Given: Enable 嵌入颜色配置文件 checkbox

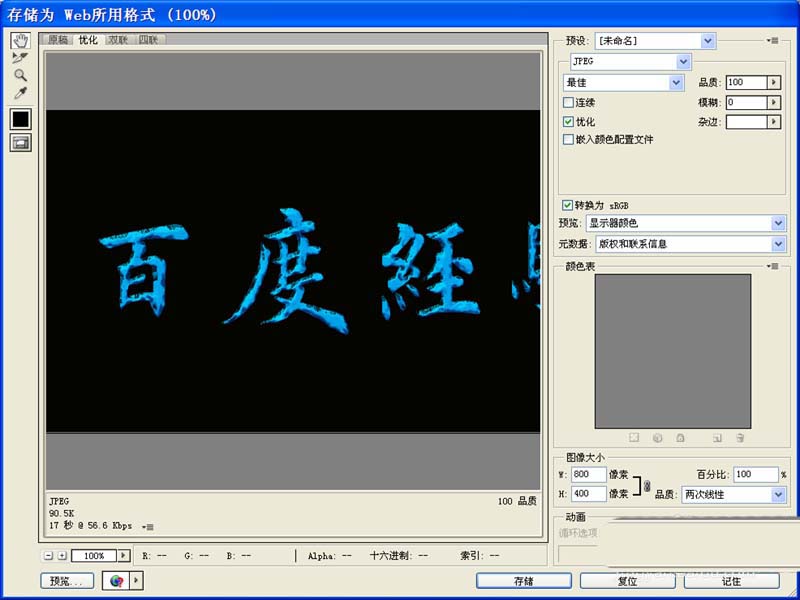Looking at the screenshot, I should tap(568, 139).
